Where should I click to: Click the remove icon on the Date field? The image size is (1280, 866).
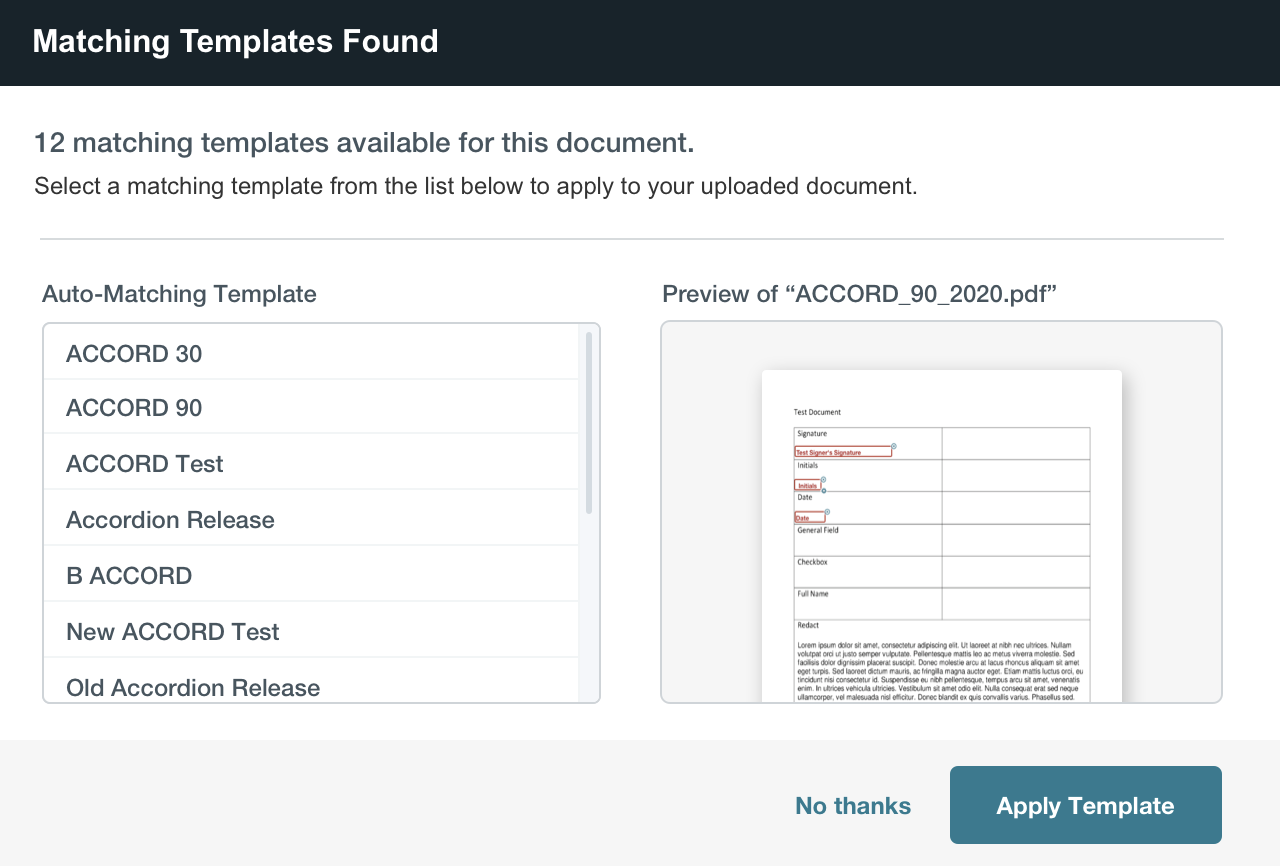click(827, 512)
